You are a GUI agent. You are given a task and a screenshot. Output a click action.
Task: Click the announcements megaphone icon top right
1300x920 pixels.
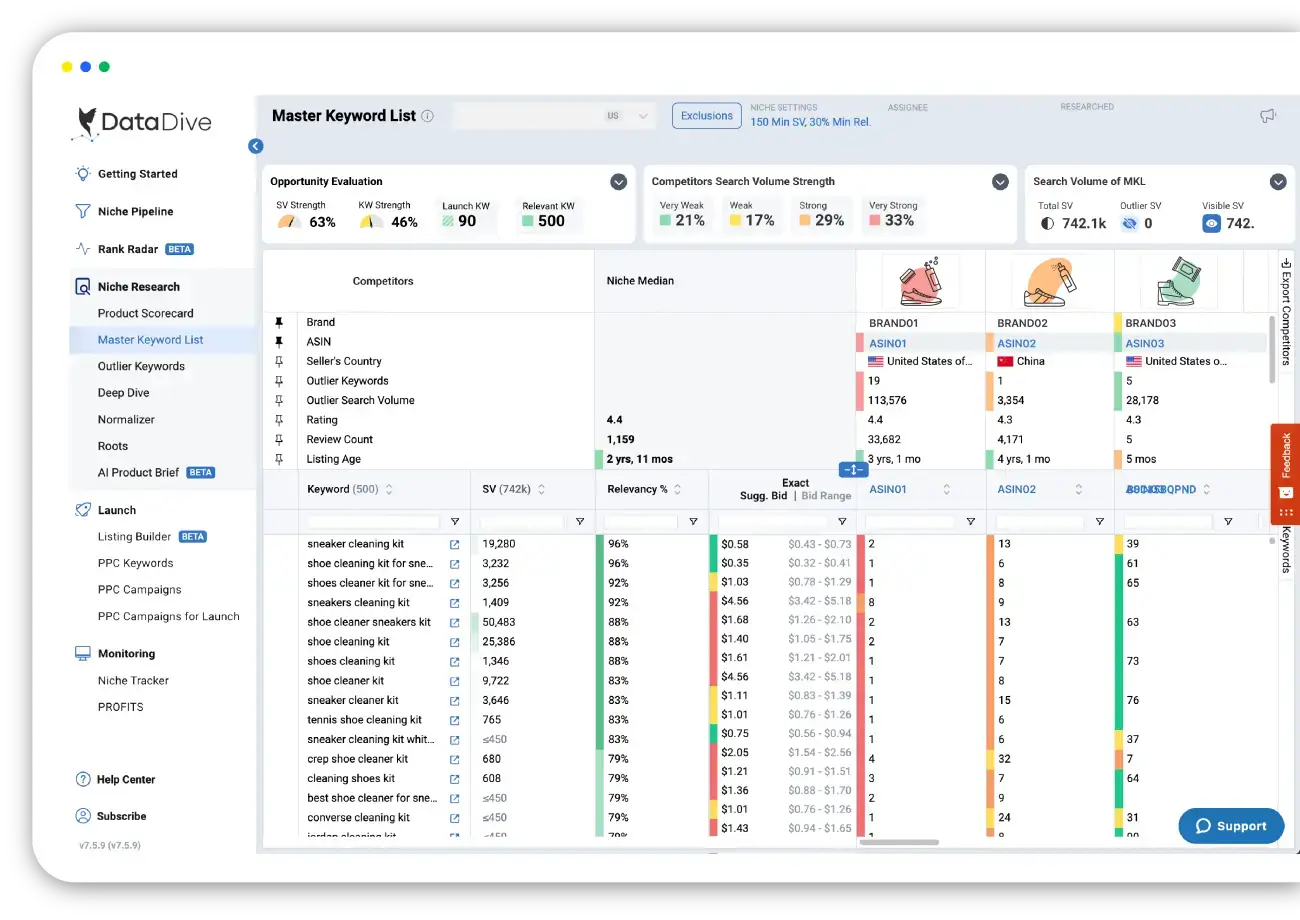pyautogui.click(x=1267, y=115)
